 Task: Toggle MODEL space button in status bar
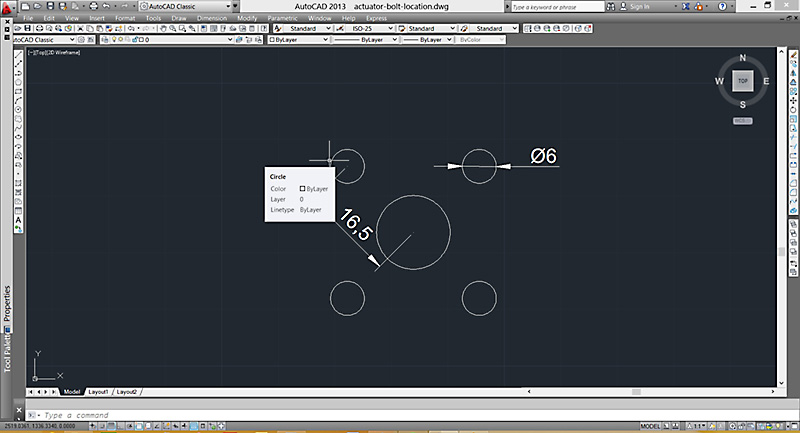(x=650, y=426)
